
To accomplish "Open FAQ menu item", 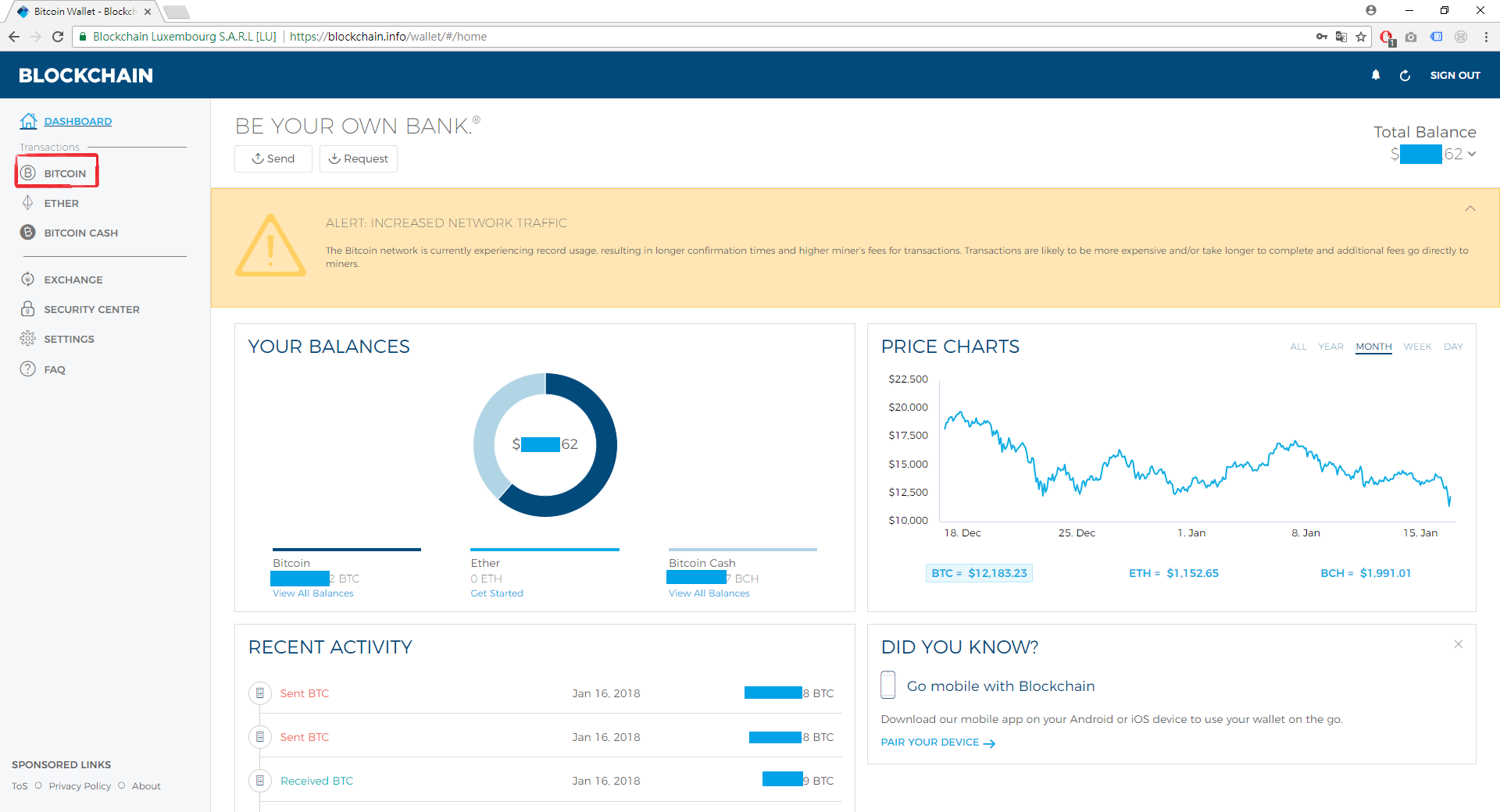I will pos(55,369).
